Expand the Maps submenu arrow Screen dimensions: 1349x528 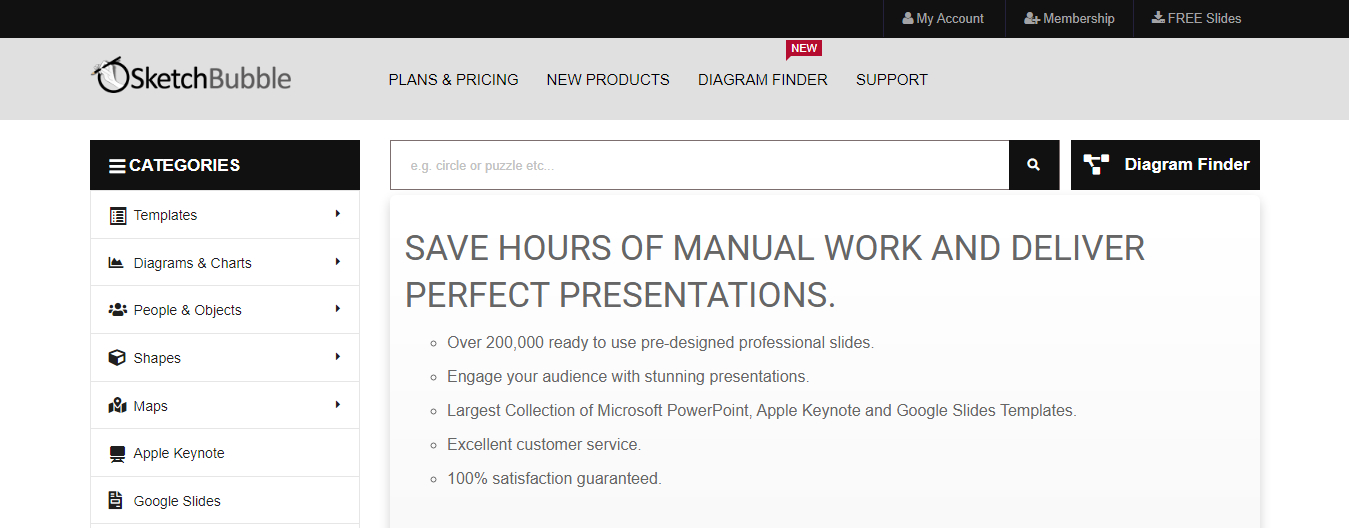[x=338, y=405]
